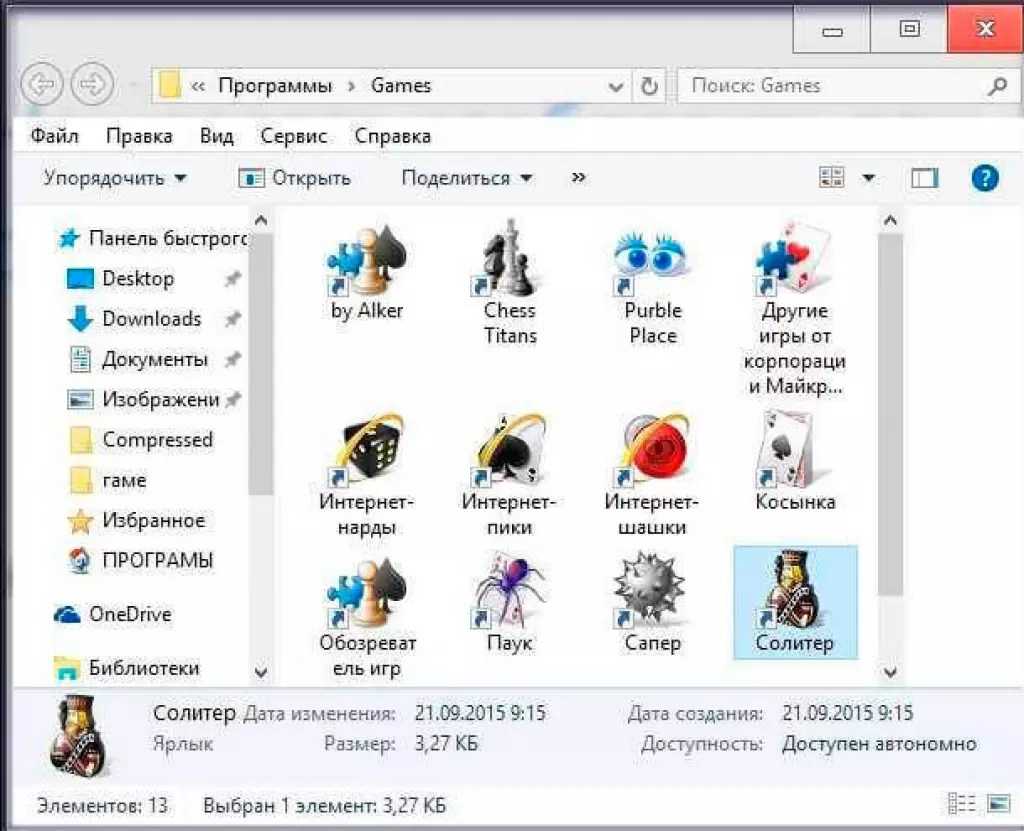Click the search magnifier icon

pyautogui.click(x=997, y=86)
